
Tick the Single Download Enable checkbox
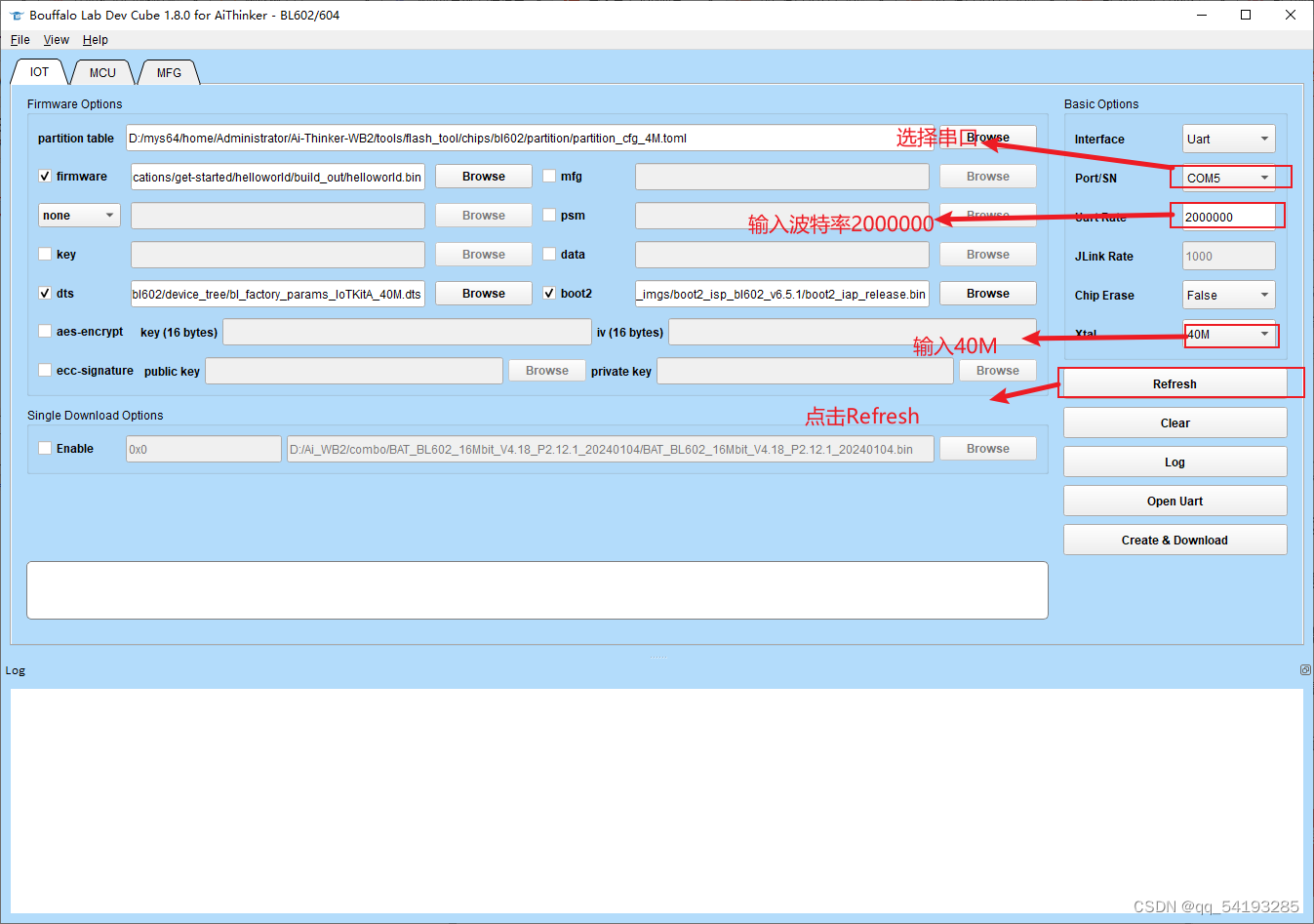tap(45, 449)
